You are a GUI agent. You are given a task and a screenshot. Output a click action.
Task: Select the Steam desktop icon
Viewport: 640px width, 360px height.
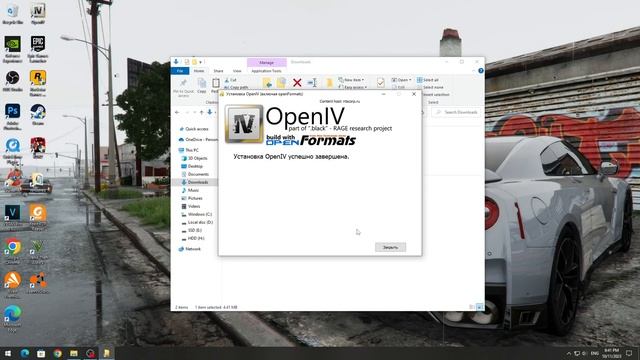pyautogui.click(x=38, y=114)
